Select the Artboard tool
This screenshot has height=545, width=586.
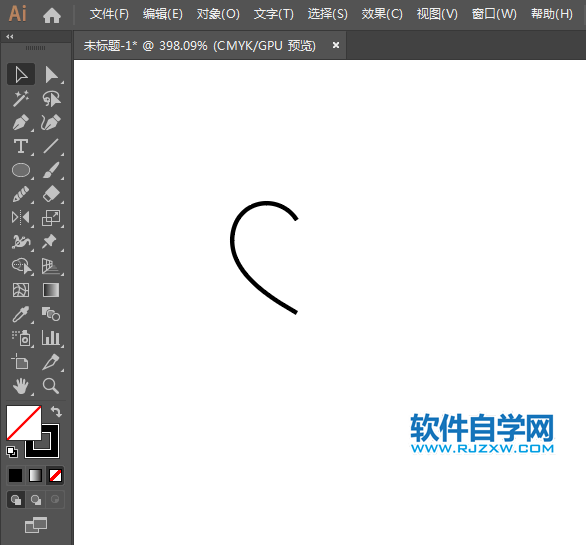coord(21,362)
